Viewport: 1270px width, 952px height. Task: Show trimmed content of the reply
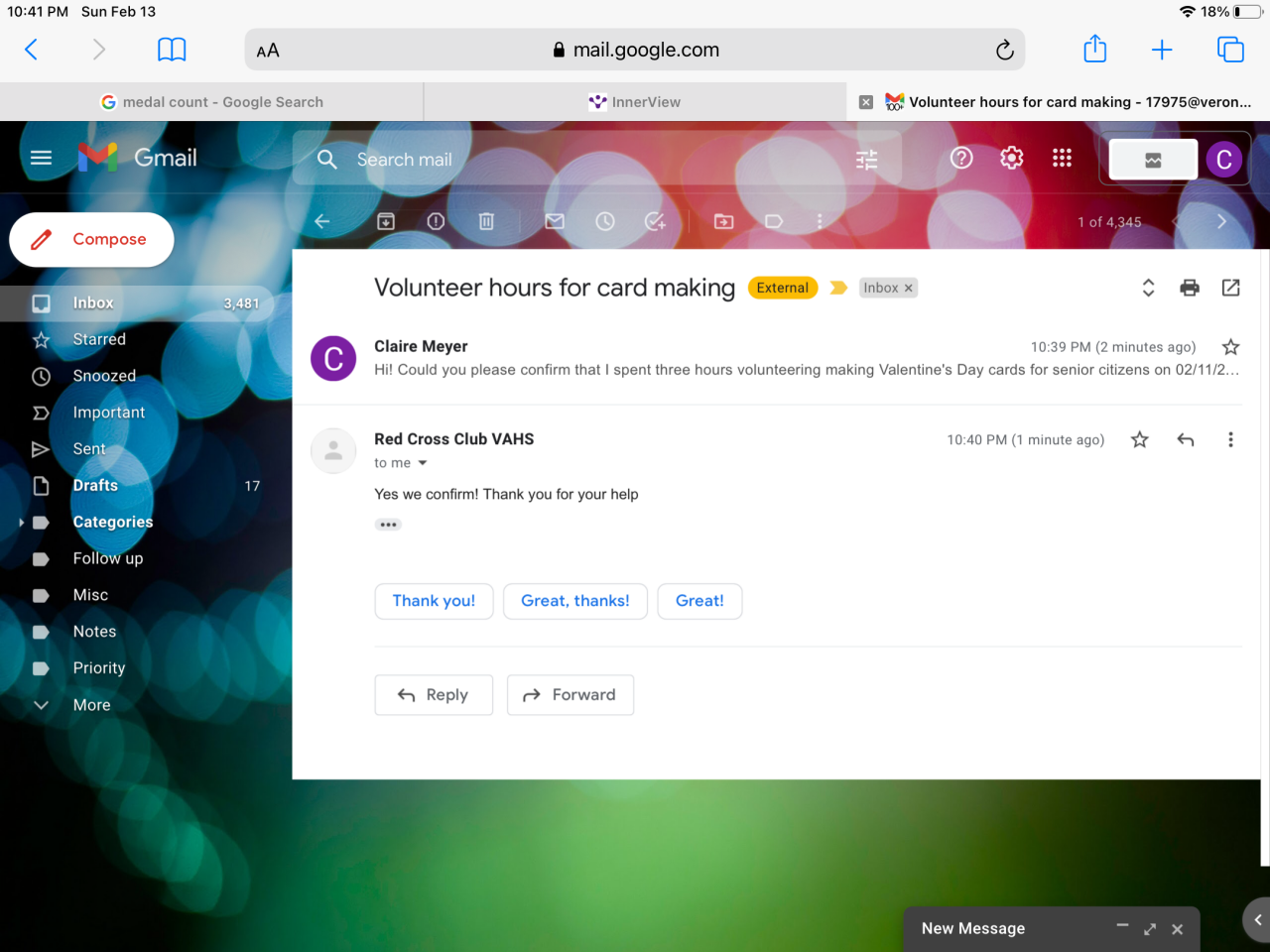coord(388,525)
